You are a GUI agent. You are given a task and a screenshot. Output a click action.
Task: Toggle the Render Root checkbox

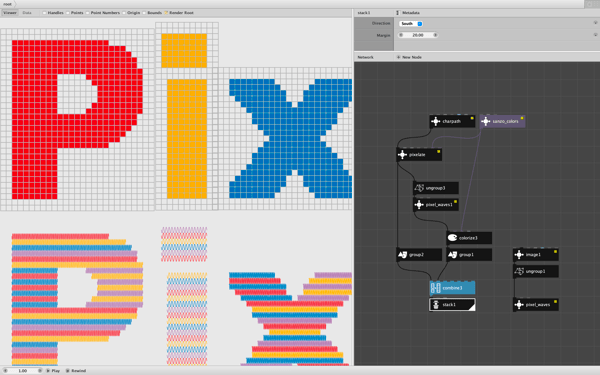(166, 13)
